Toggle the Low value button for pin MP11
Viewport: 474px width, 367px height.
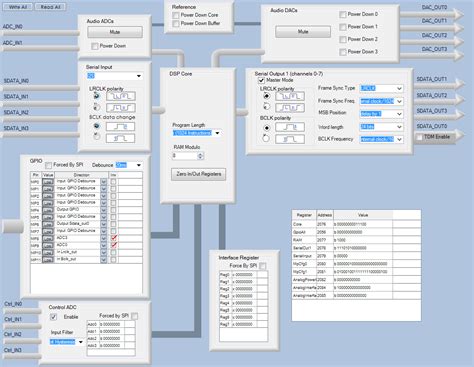coord(48,260)
